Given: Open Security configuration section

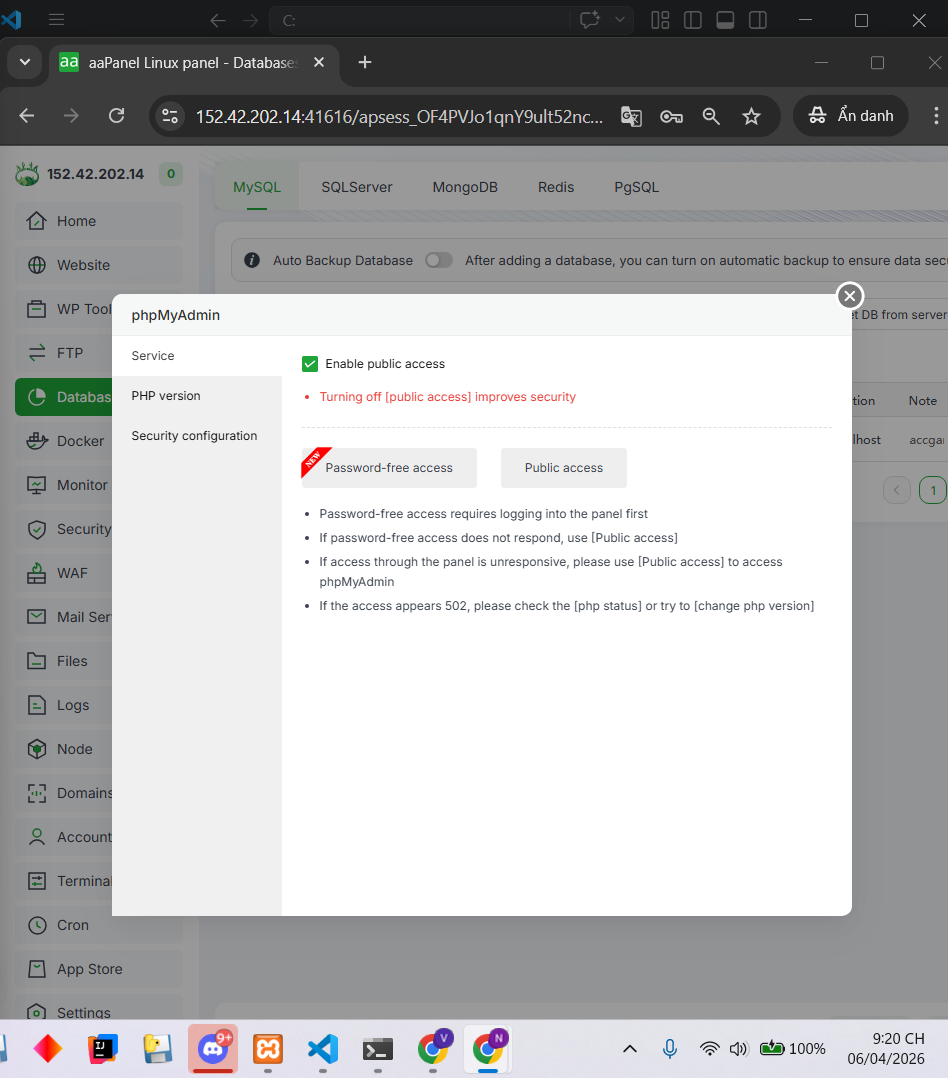Looking at the screenshot, I should [x=194, y=436].
